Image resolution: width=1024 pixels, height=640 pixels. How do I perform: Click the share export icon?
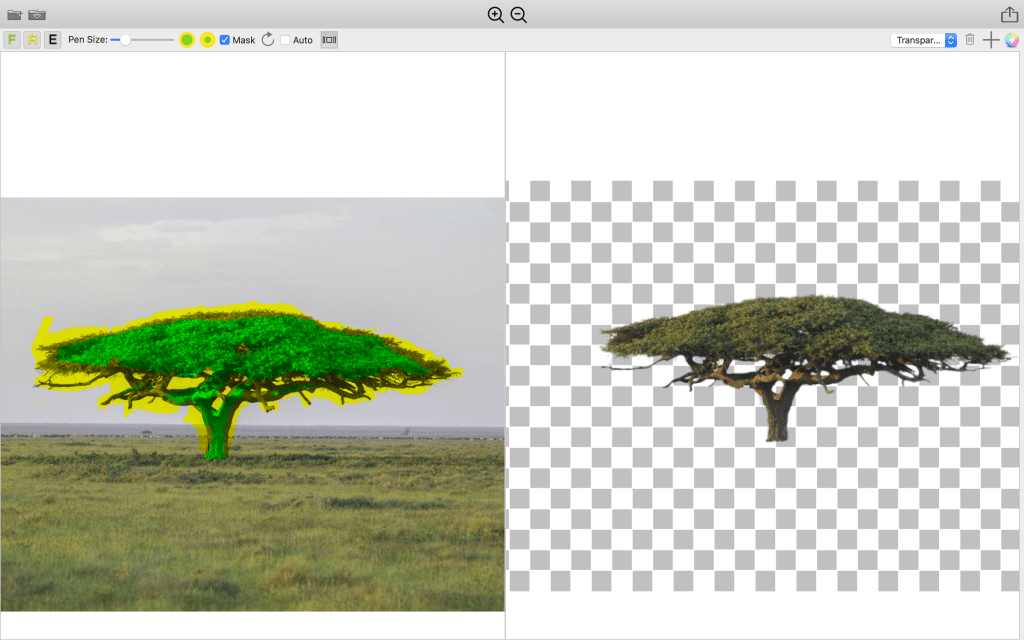[x=1009, y=15]
